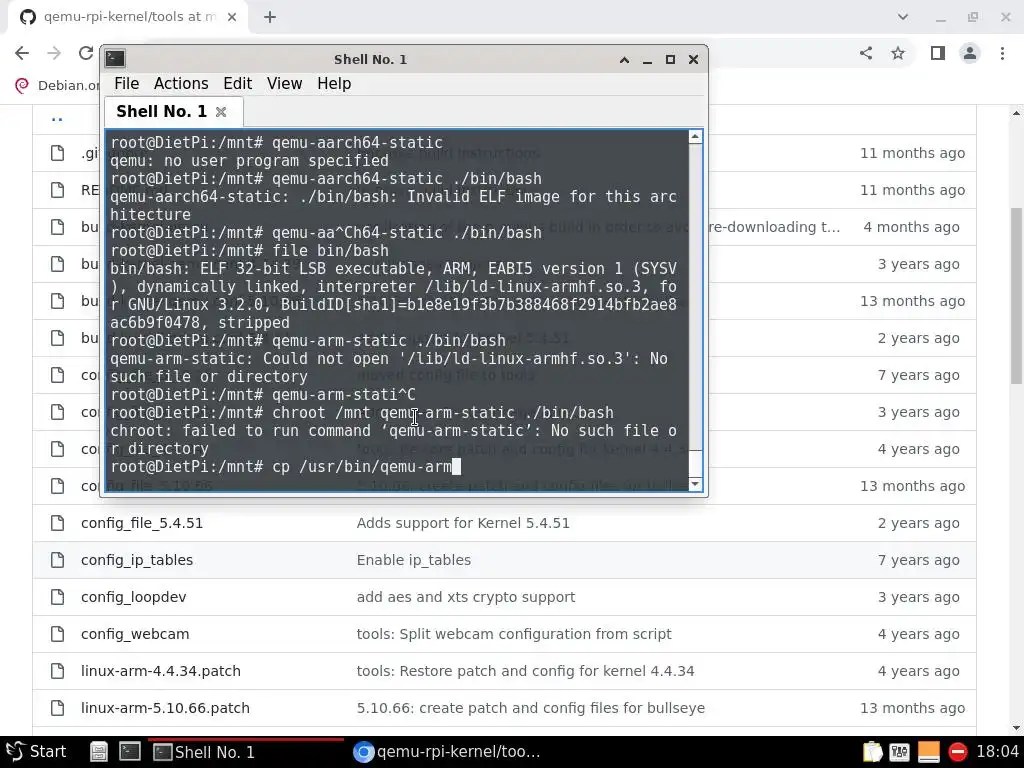Close the Shell No. 1 tab with x icon

pyautogui.click(x=221, y=112)
